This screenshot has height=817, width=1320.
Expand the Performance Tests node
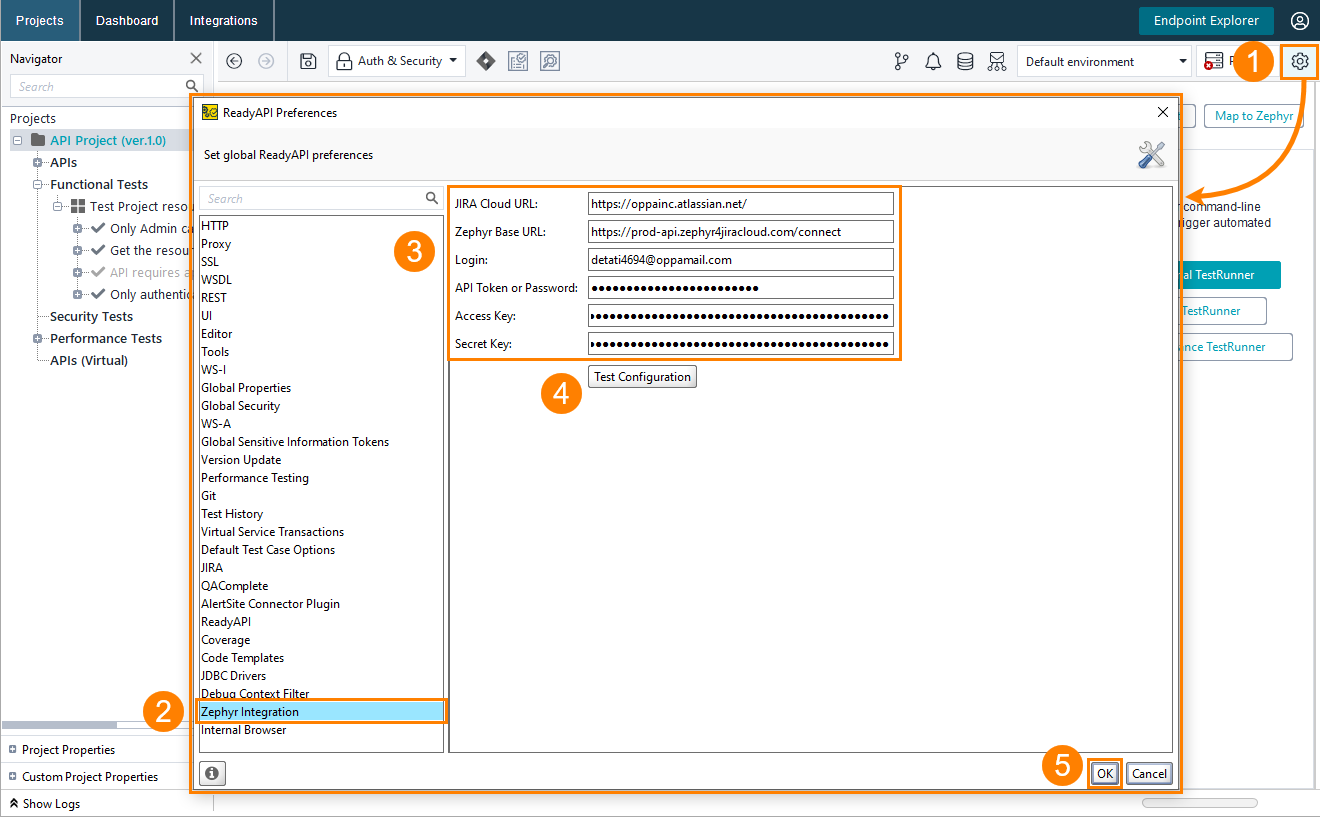(x=38, y=339)
